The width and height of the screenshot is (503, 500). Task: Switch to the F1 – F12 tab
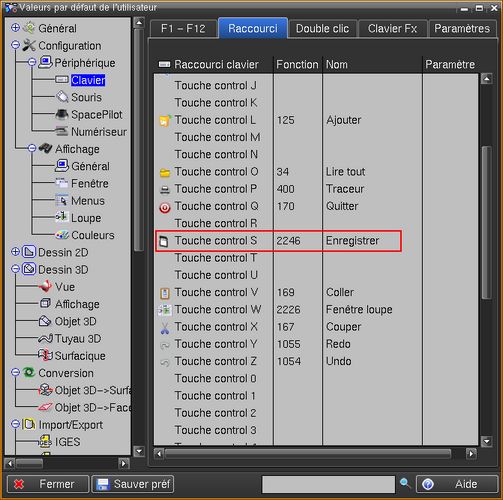[183, 29]
